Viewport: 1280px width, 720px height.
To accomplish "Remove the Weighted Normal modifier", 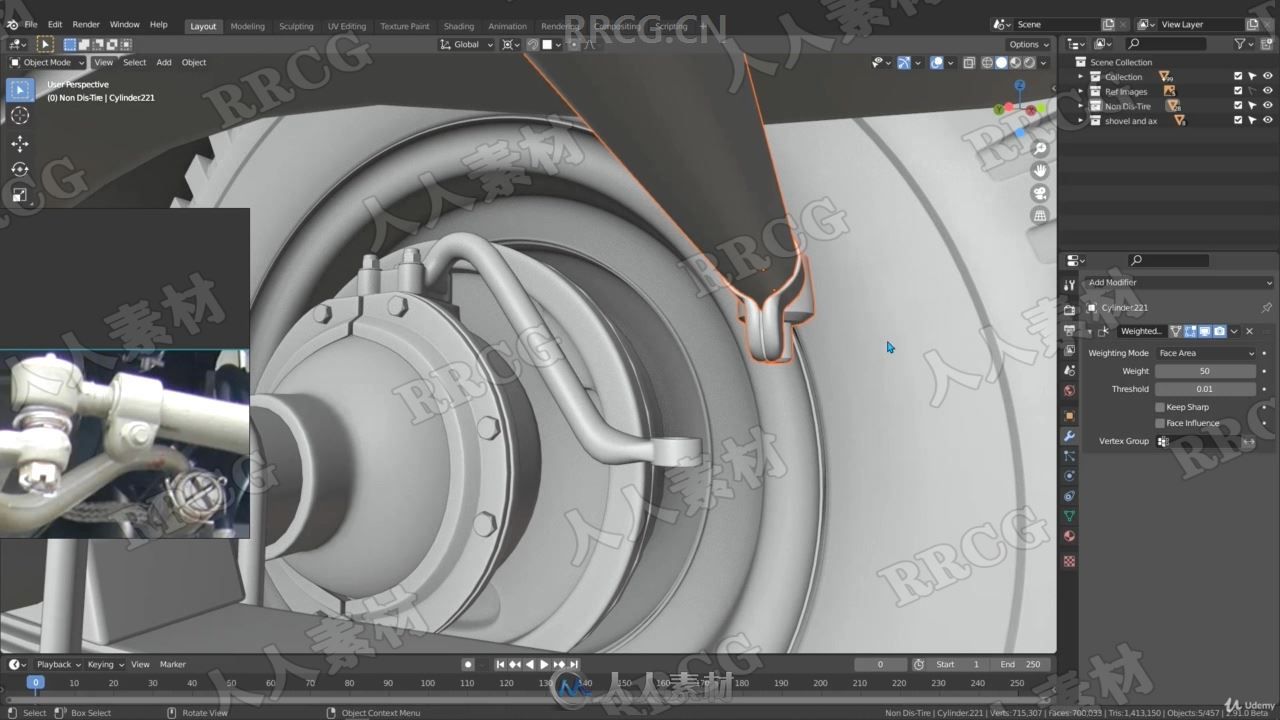I will click(x=1249, y=331).
